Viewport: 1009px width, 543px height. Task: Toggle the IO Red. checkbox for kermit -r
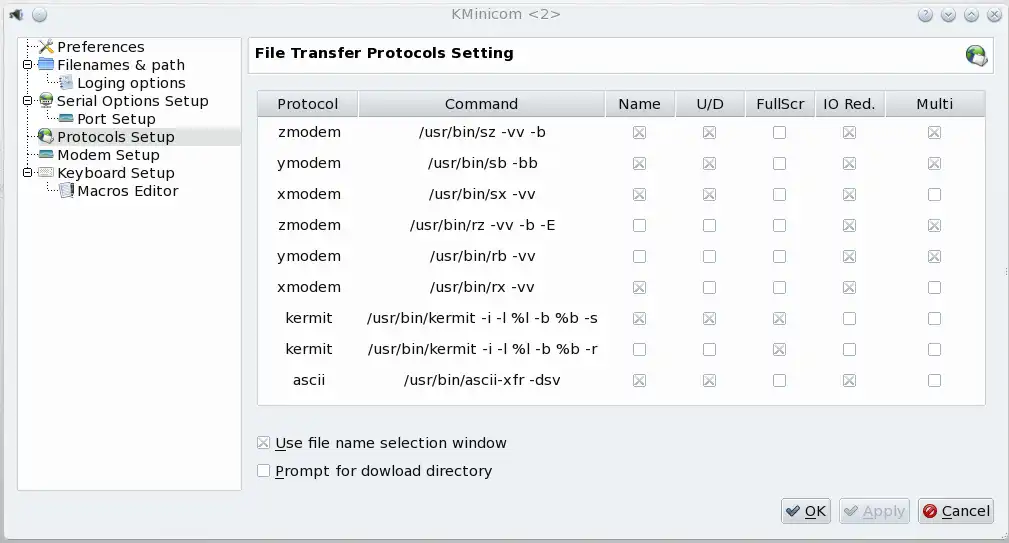[849, 349]
